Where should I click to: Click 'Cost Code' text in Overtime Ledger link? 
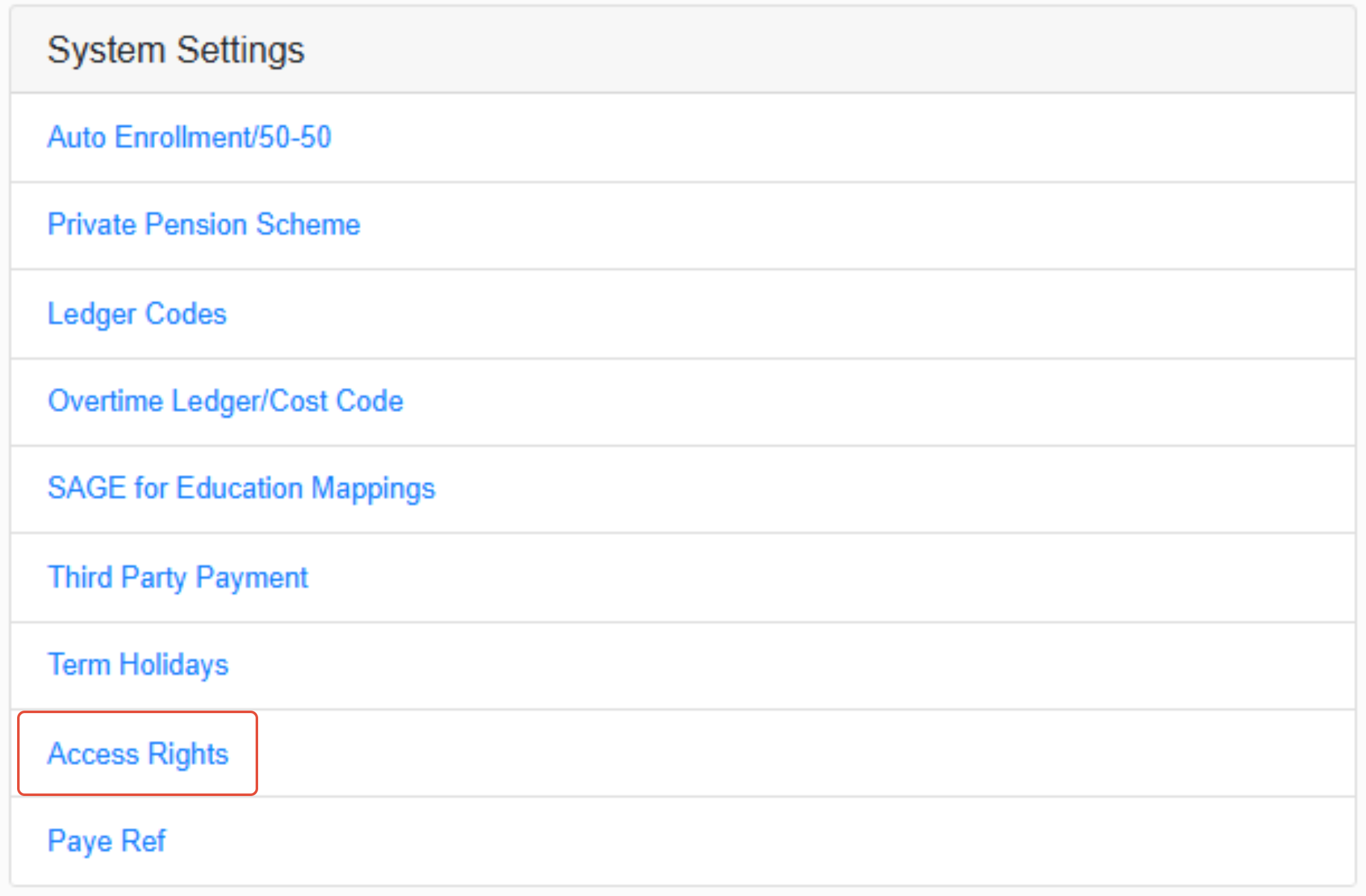click(x=337, y=401)
